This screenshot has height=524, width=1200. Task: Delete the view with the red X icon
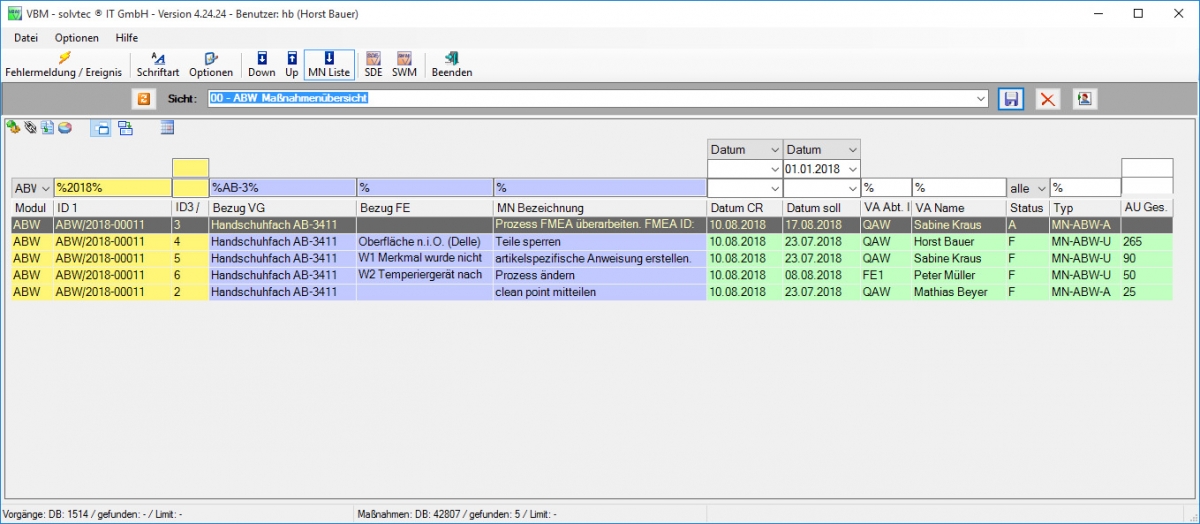click(x=1047, y=99)
